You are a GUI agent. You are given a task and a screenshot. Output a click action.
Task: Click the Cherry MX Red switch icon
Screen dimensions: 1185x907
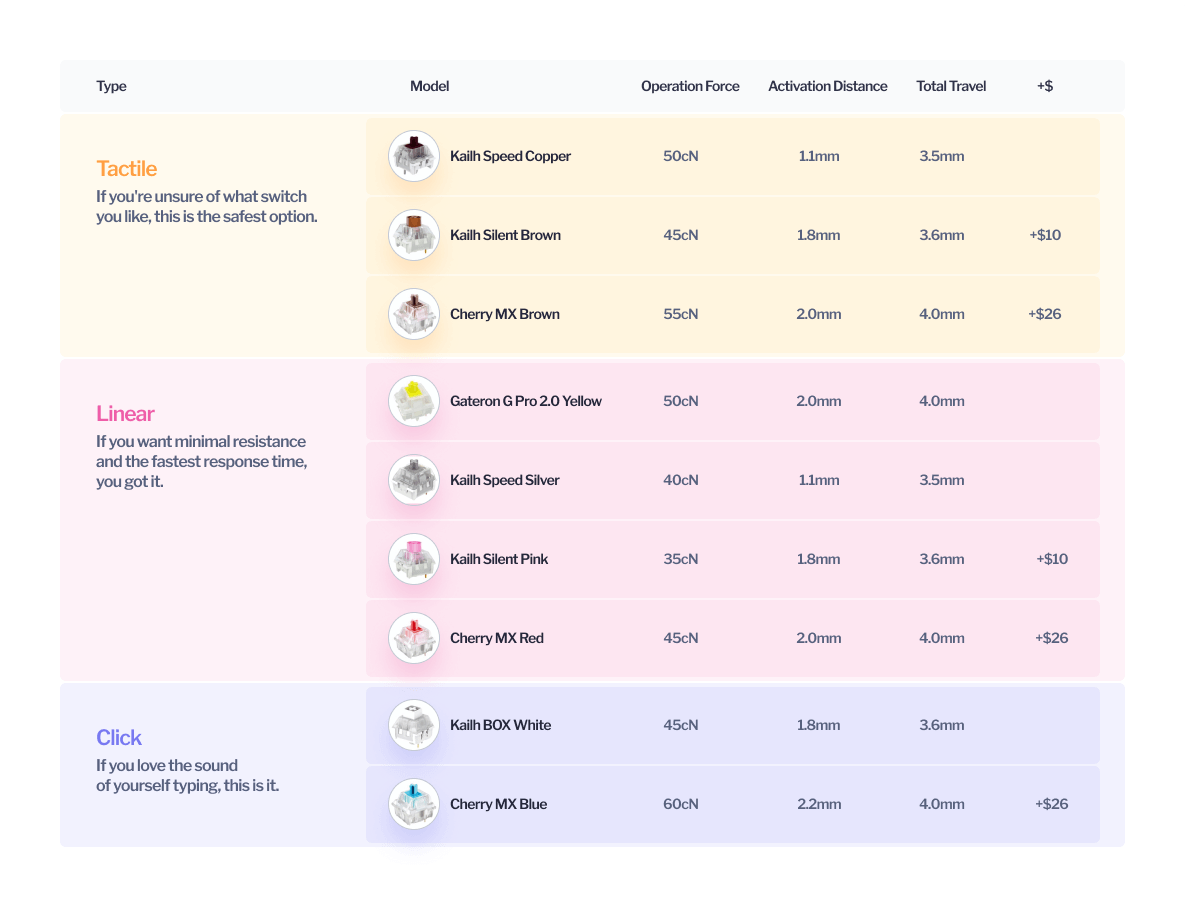pos(414,638)
